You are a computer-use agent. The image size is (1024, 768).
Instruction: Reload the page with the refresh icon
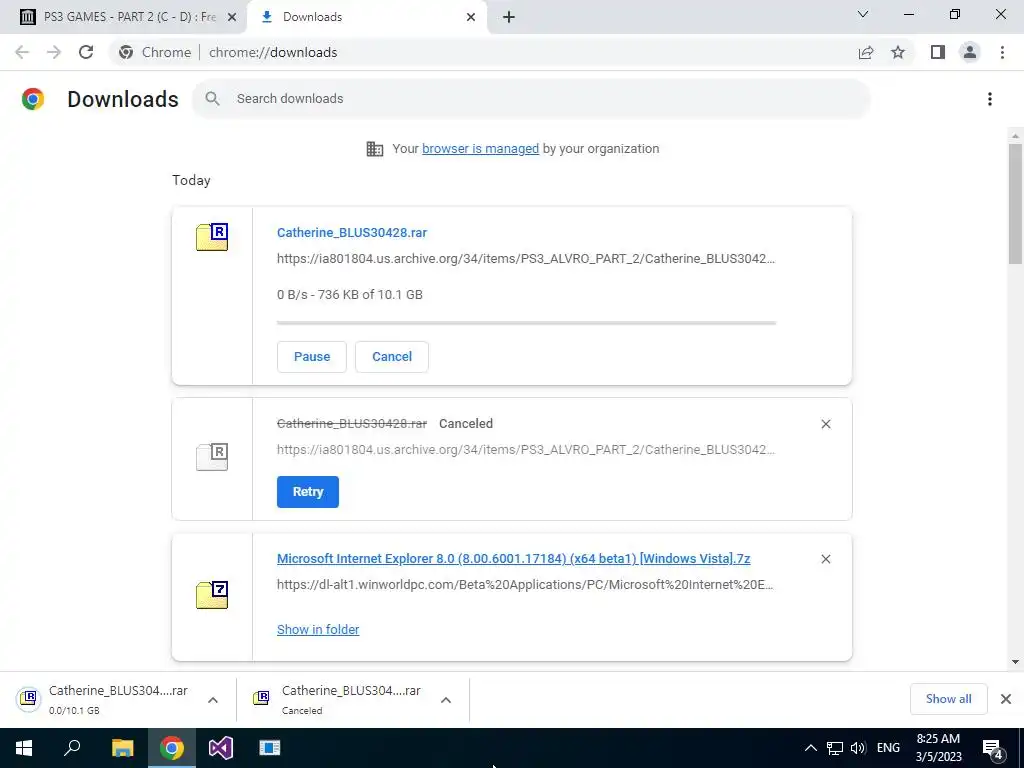tap(86, 52)
